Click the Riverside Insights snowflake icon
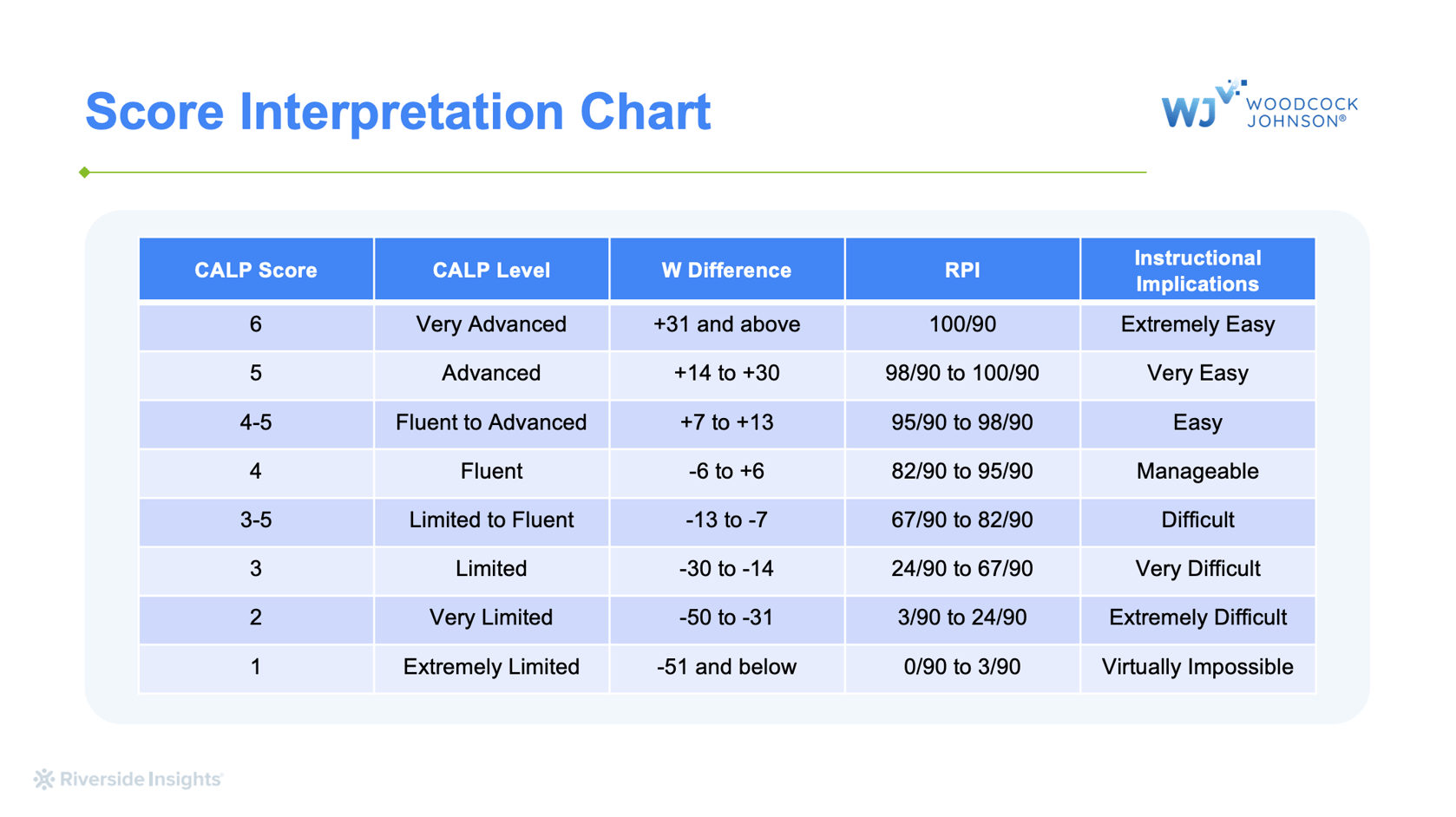This screenshot has width=1456, height=817. pos(43,779)
